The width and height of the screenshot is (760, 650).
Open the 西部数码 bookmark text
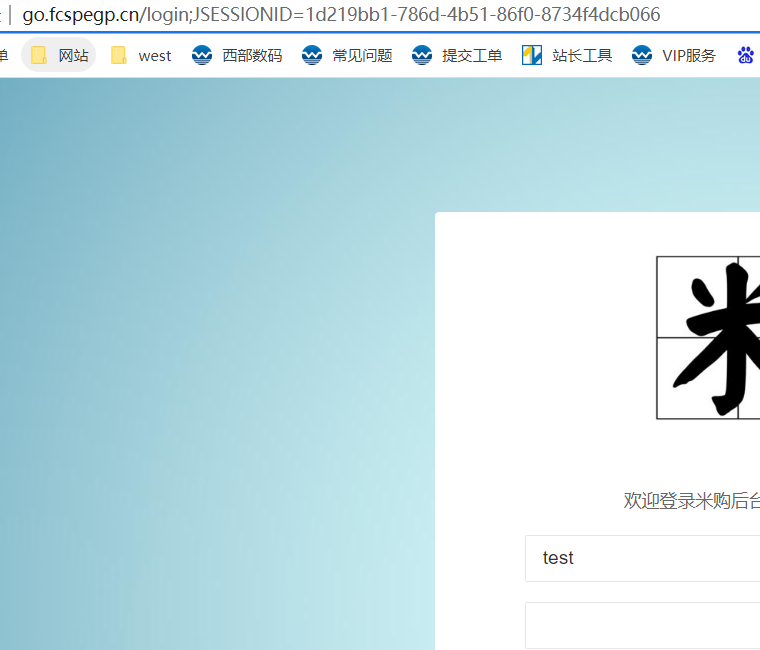[252, 55]
